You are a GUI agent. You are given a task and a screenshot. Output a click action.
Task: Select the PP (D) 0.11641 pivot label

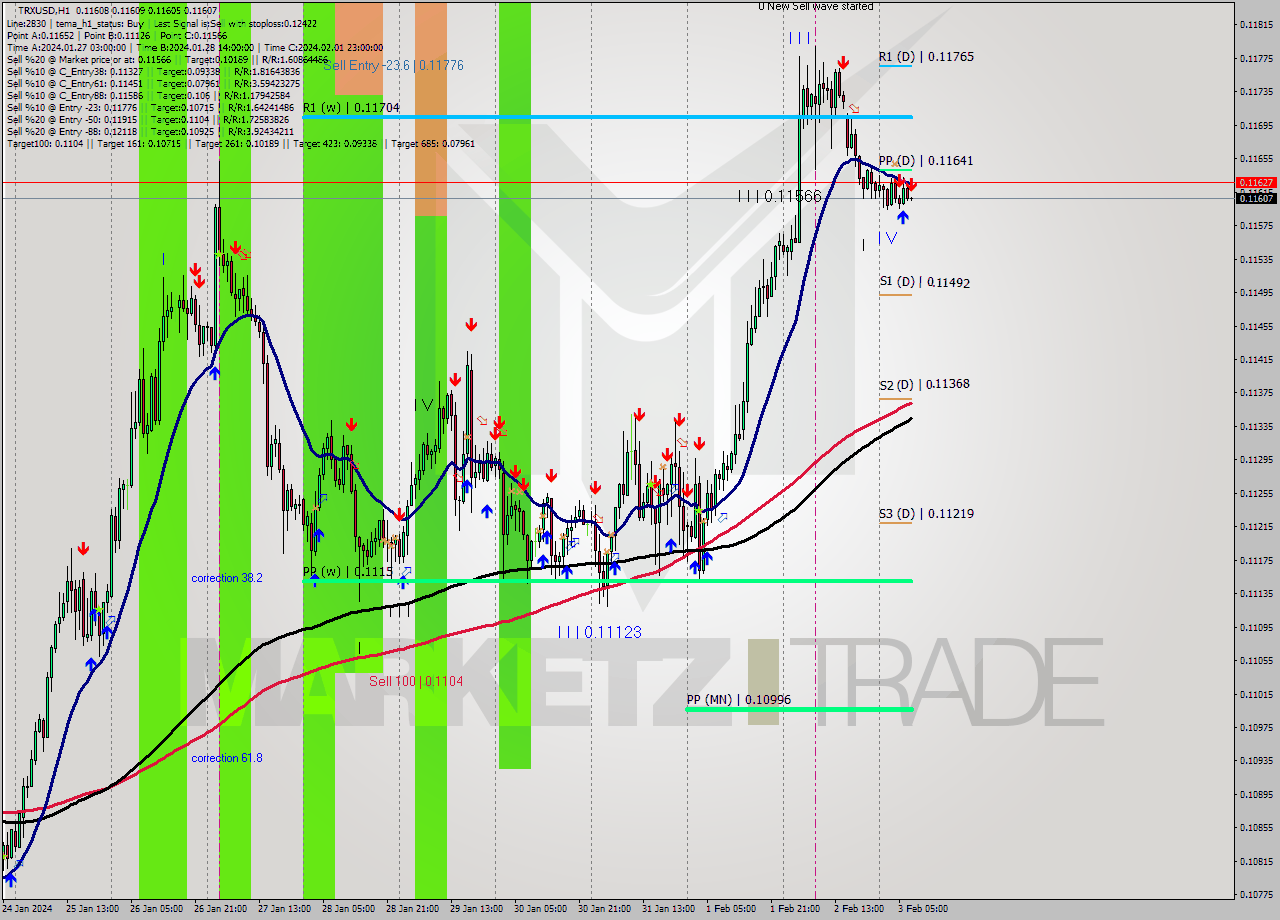click(x=926, y=160)
